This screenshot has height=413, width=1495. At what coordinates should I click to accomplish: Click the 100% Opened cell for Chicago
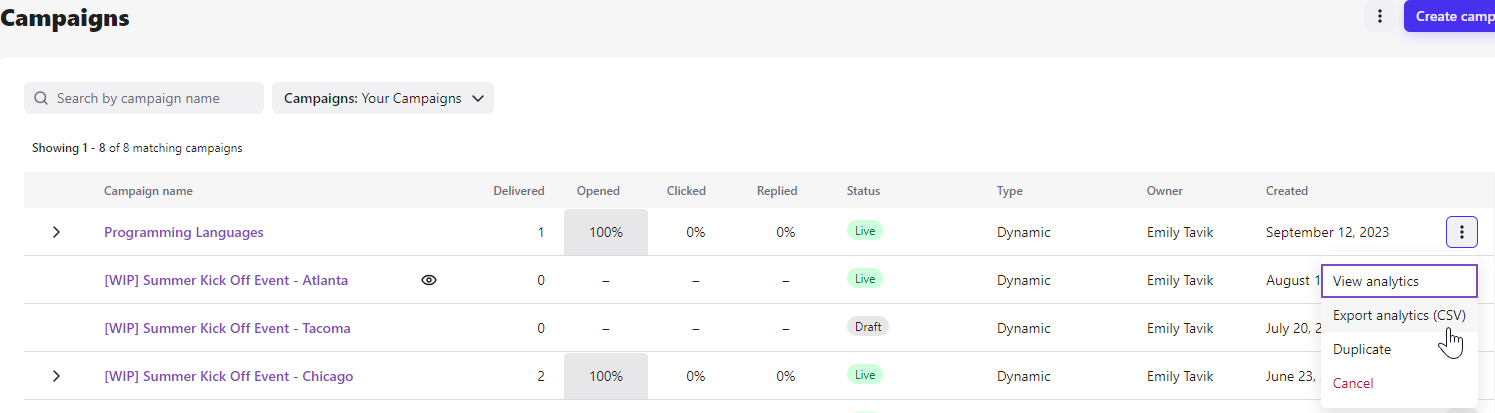[x=606, y=376]
